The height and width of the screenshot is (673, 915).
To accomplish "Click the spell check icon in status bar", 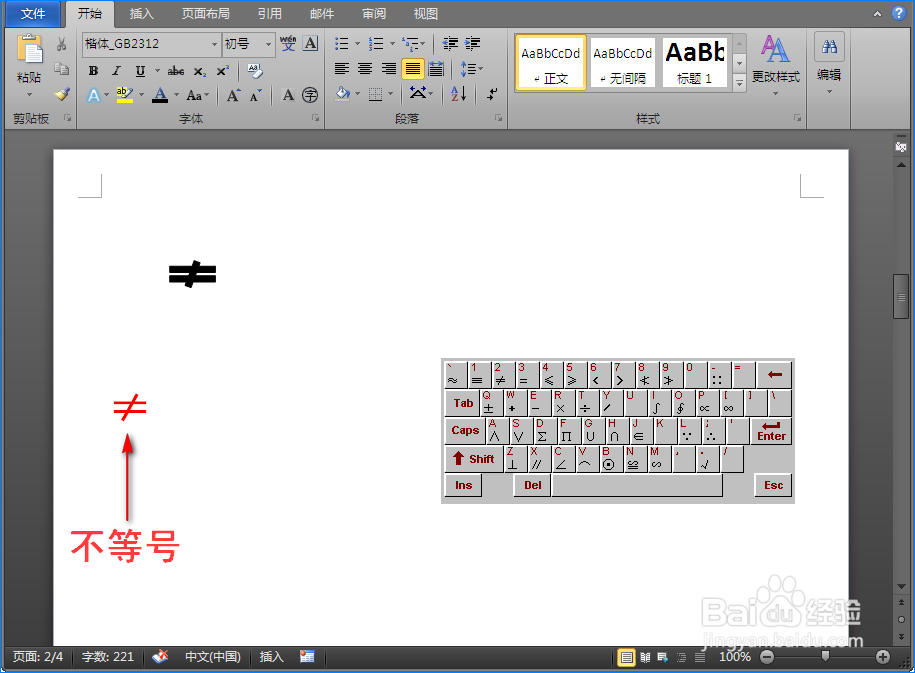I will [160, 657].
